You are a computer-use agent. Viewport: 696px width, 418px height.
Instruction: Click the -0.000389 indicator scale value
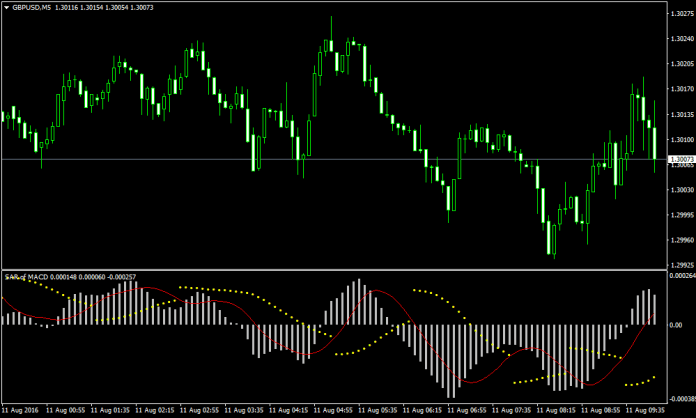(680, 397)
